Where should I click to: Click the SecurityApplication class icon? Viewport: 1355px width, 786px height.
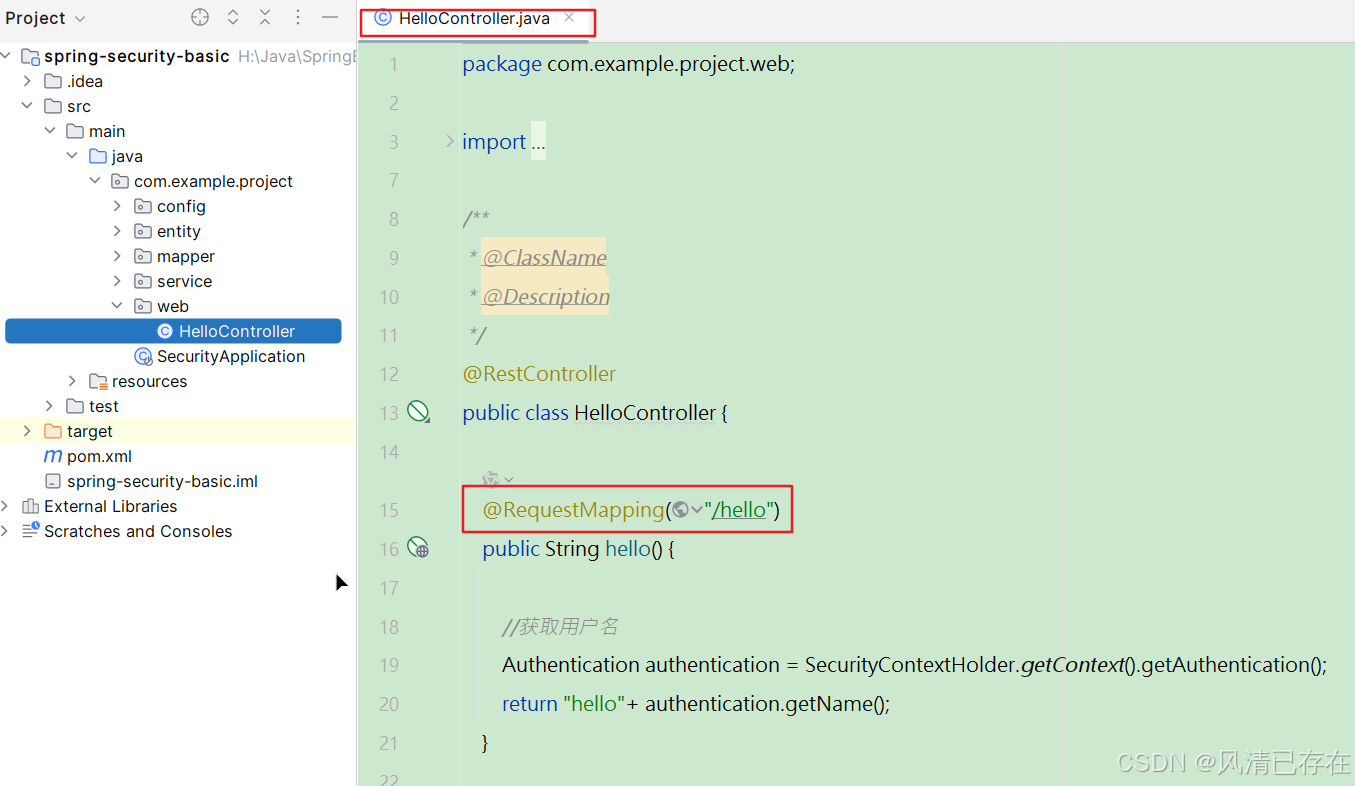coord(143,356)
